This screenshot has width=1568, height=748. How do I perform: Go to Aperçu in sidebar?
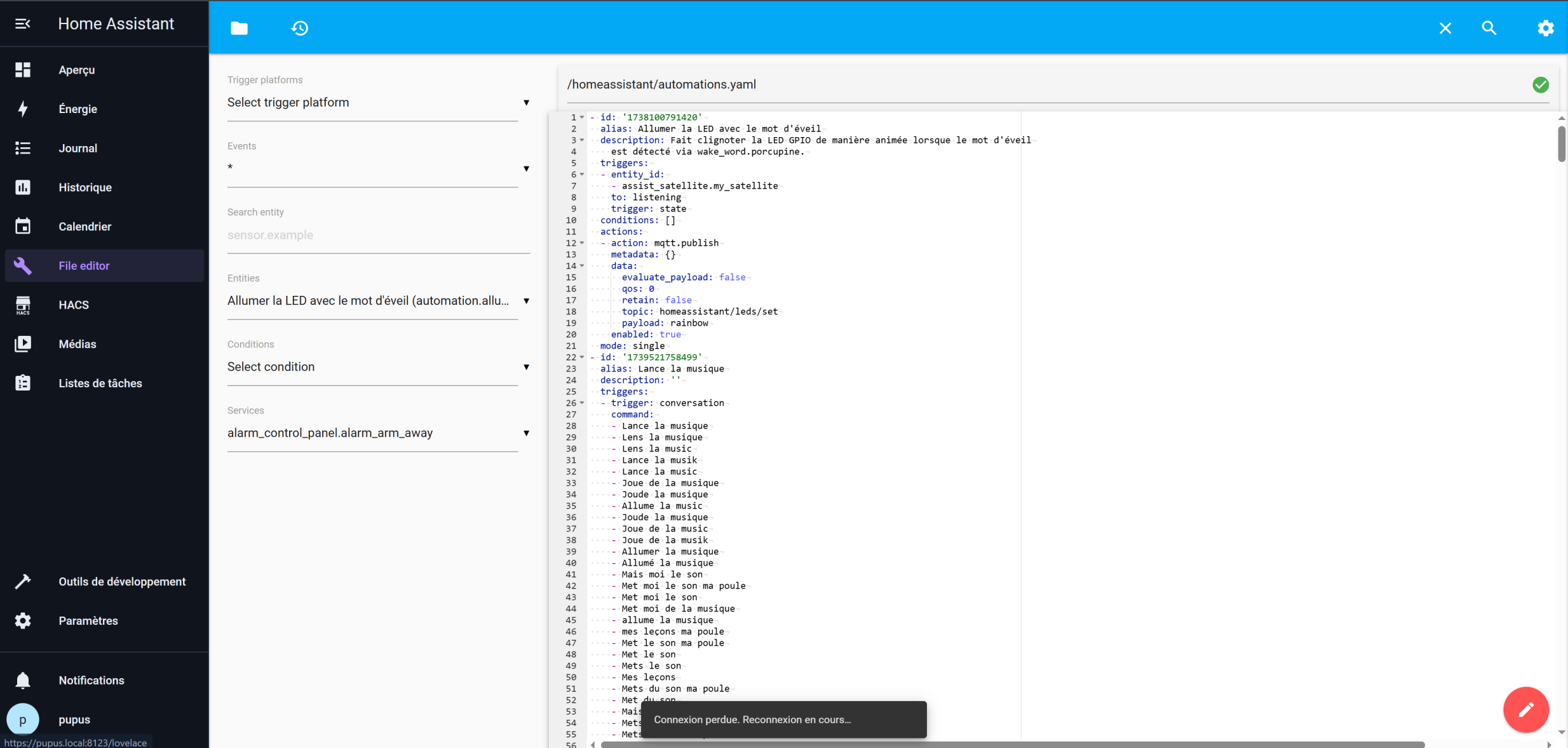click(x=76, y=70)
